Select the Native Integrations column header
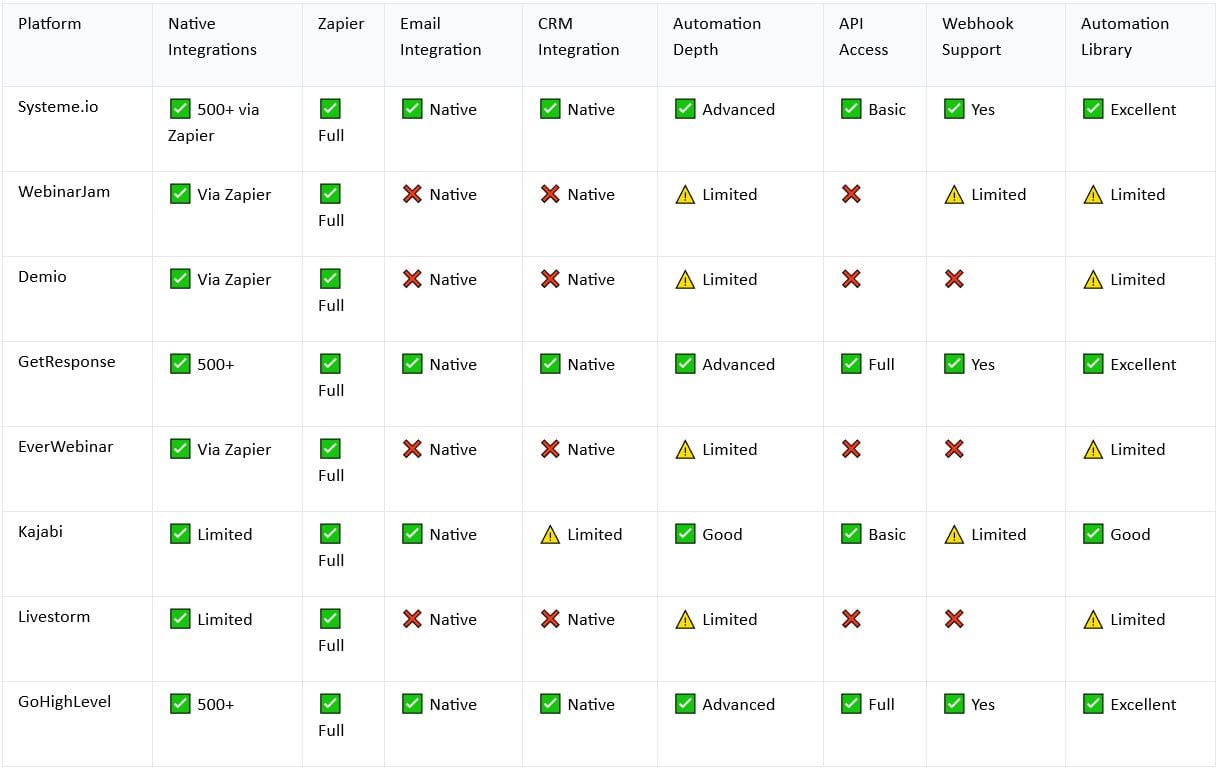The width and height of the screenshot is (1219, 769). [x=212, y=37]
